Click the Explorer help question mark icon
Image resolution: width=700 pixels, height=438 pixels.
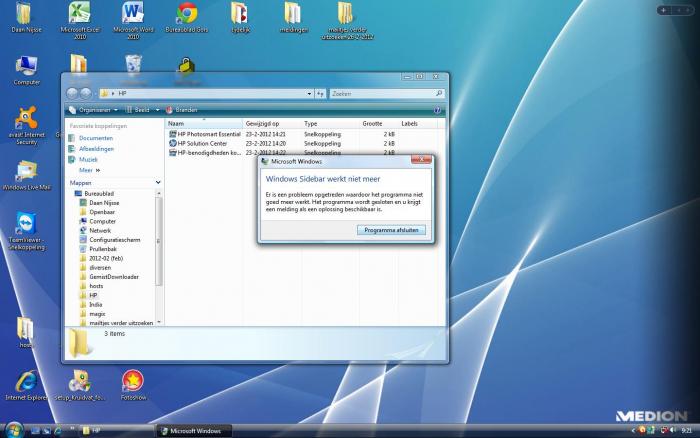coord(438,110)
